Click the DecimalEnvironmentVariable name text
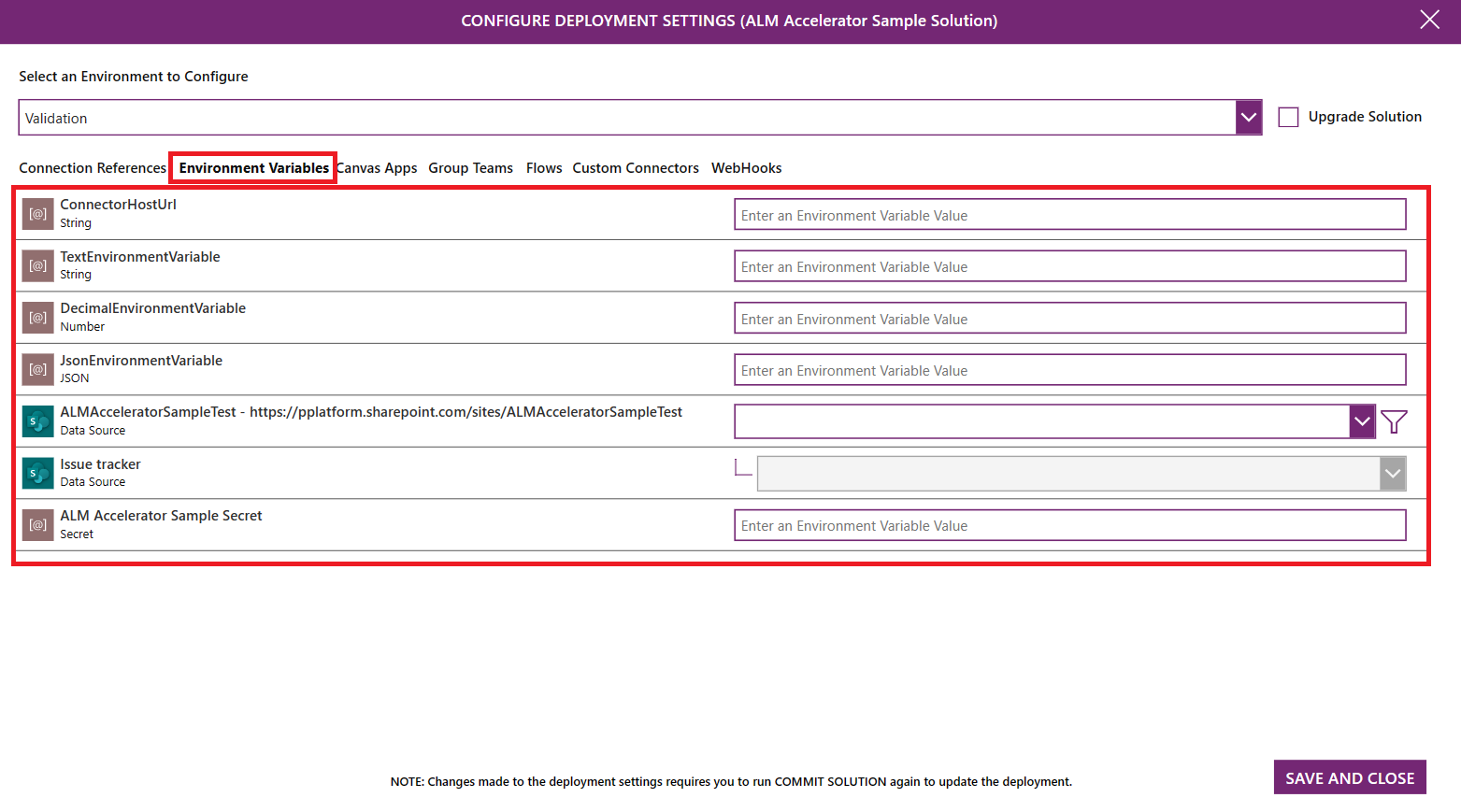1461x812 pixels. click(x=153, y=308)
